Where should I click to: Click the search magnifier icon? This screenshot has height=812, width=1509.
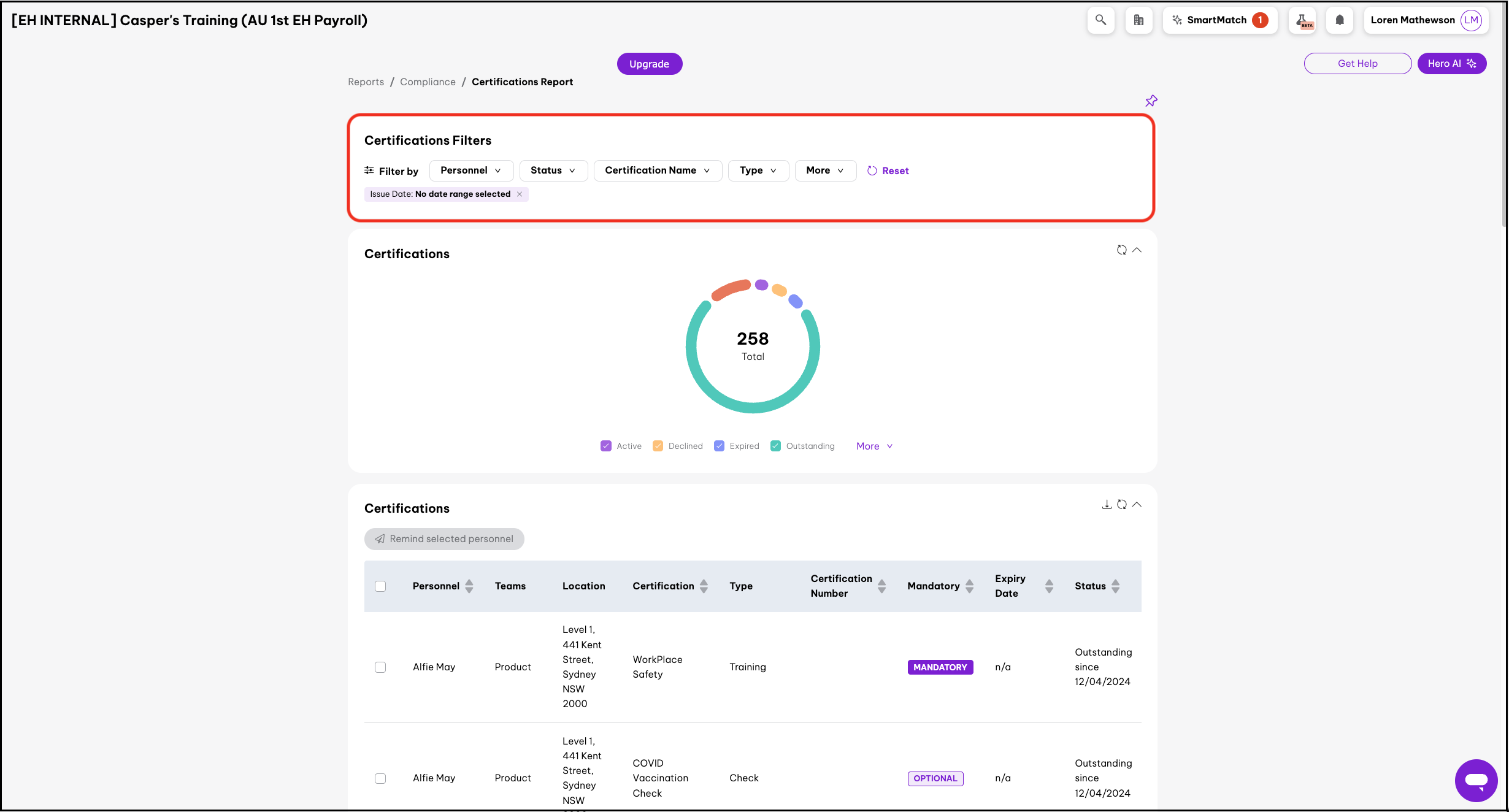[x=1100, y=20]
